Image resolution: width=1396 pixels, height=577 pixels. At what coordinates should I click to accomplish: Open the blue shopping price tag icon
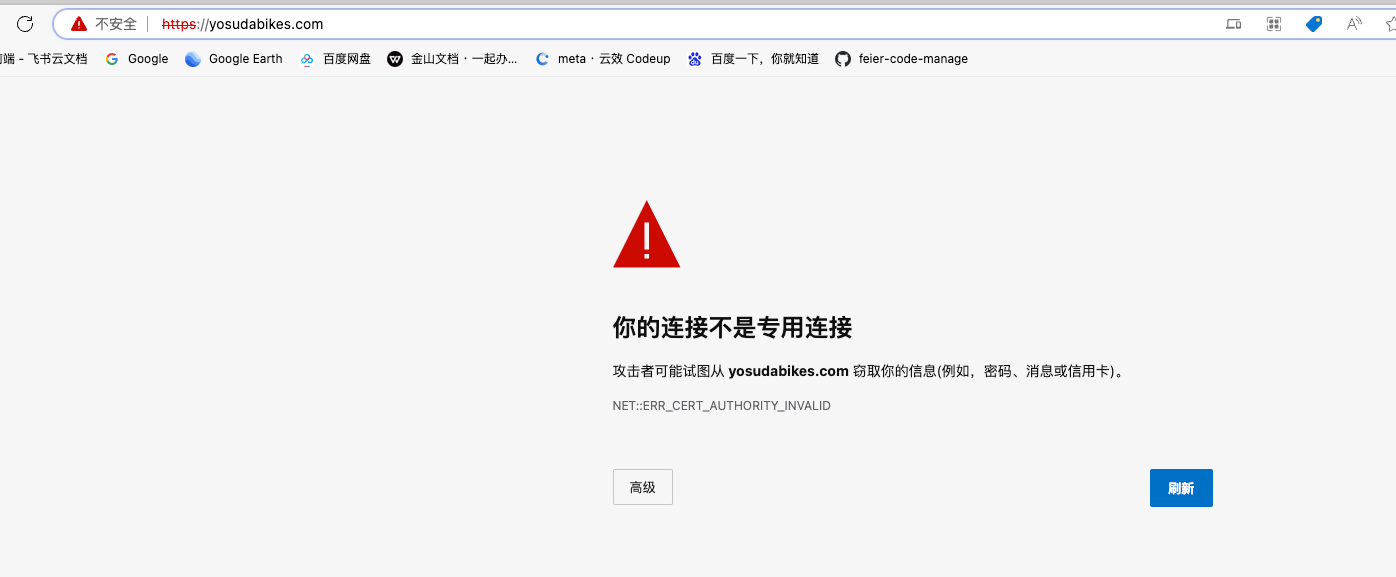[x=1314, y=24]
